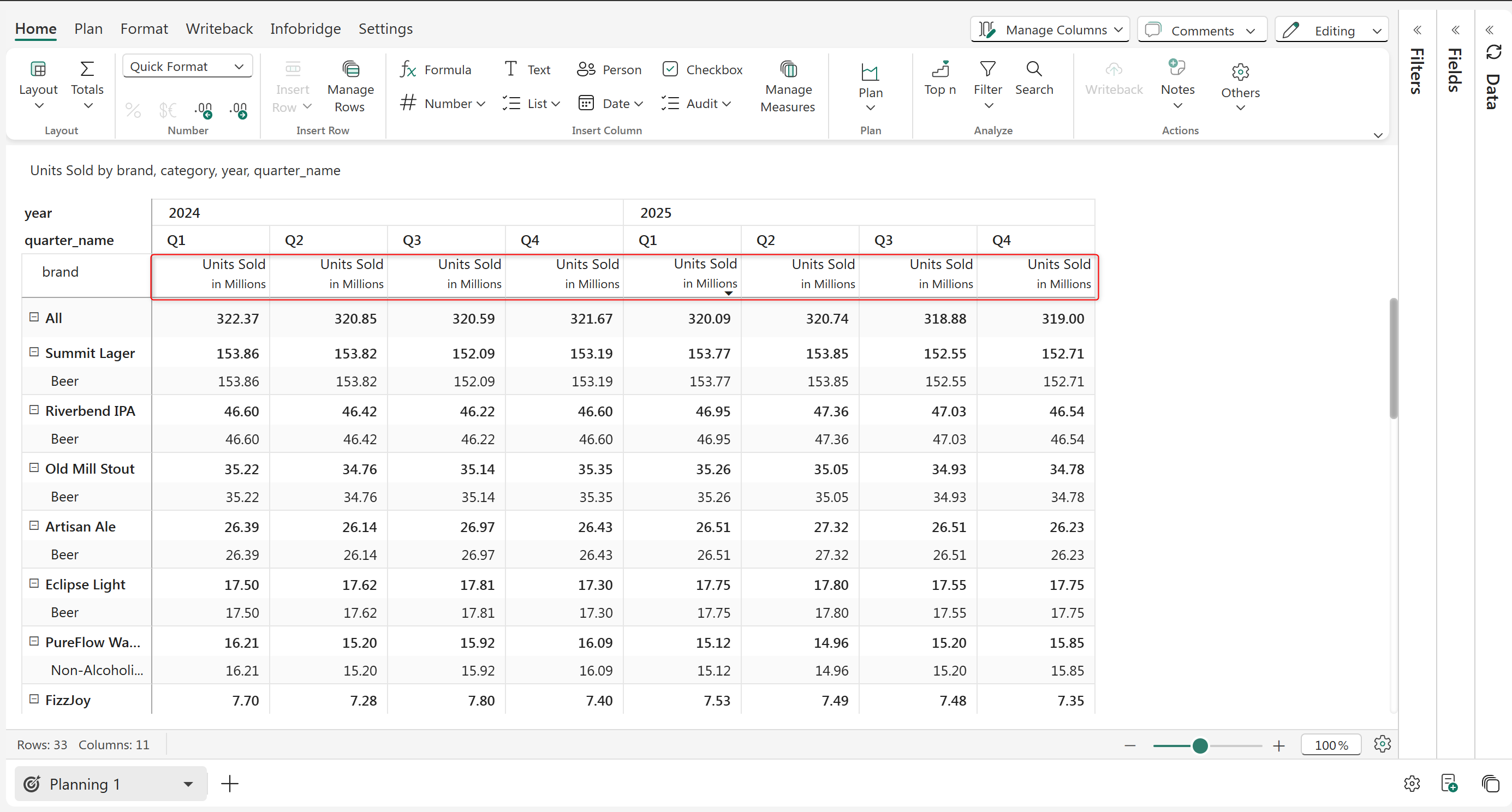
Task: Switch to the Writeback tab
Action: (219, 29)
